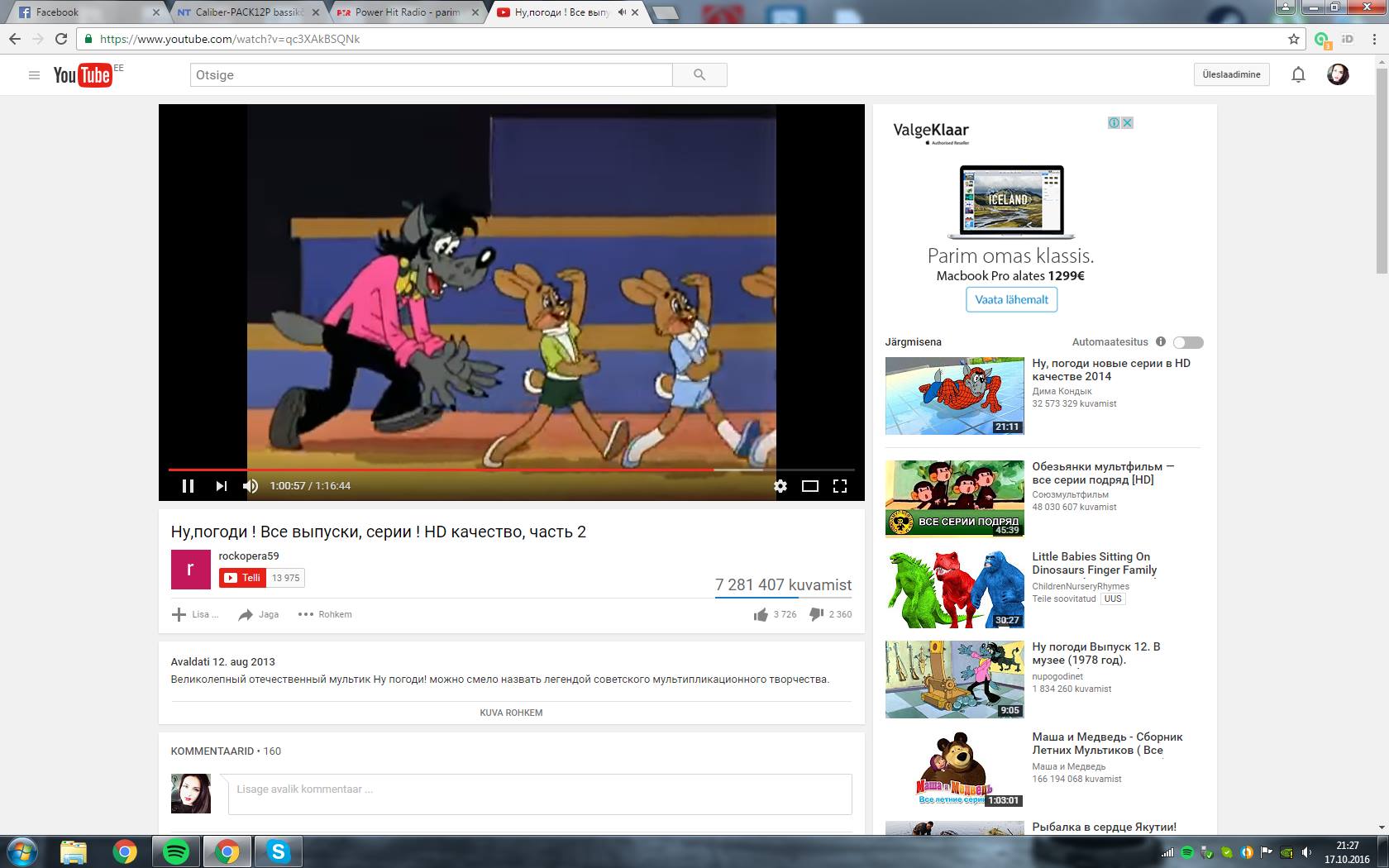Open the Rohkem more options menu

tap(325, 614)
